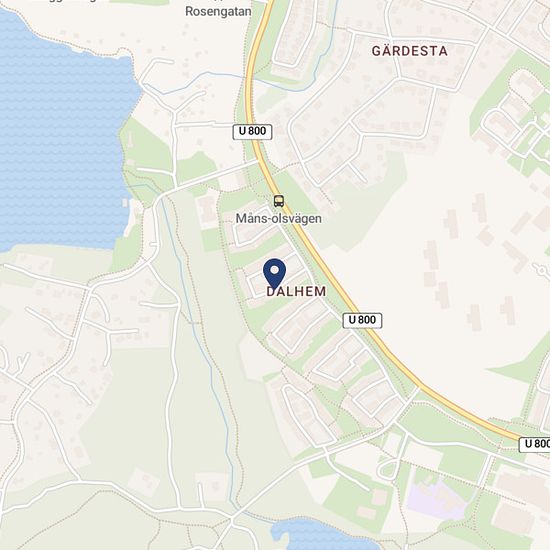Click the Rosengatan label
550x550 pixels.
[218, 12]
